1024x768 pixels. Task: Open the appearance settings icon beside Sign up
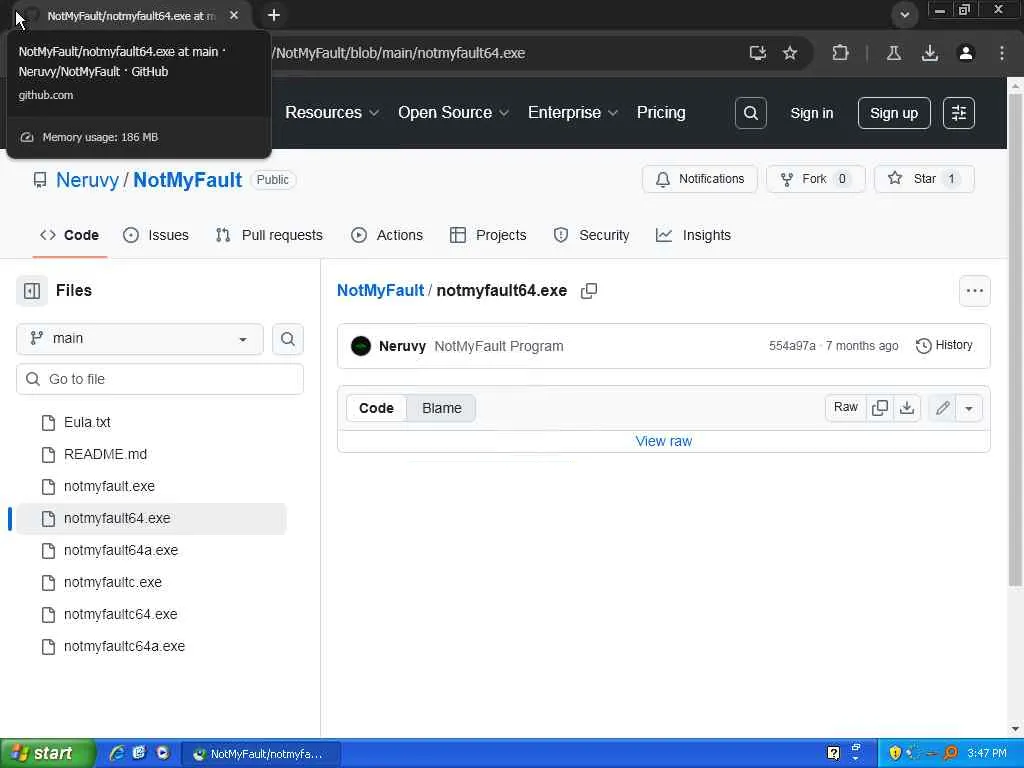(959, 113)
